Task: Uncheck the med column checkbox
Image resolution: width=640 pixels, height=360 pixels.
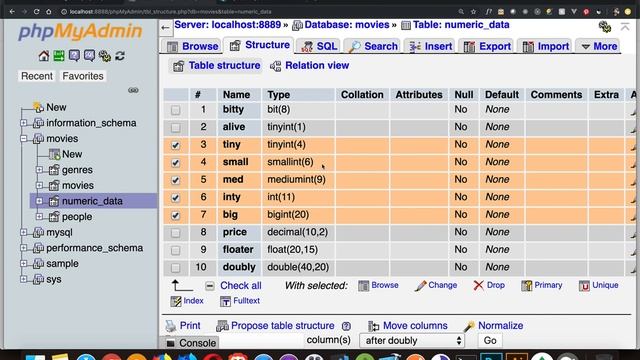Action: click(x=176, y=180)
